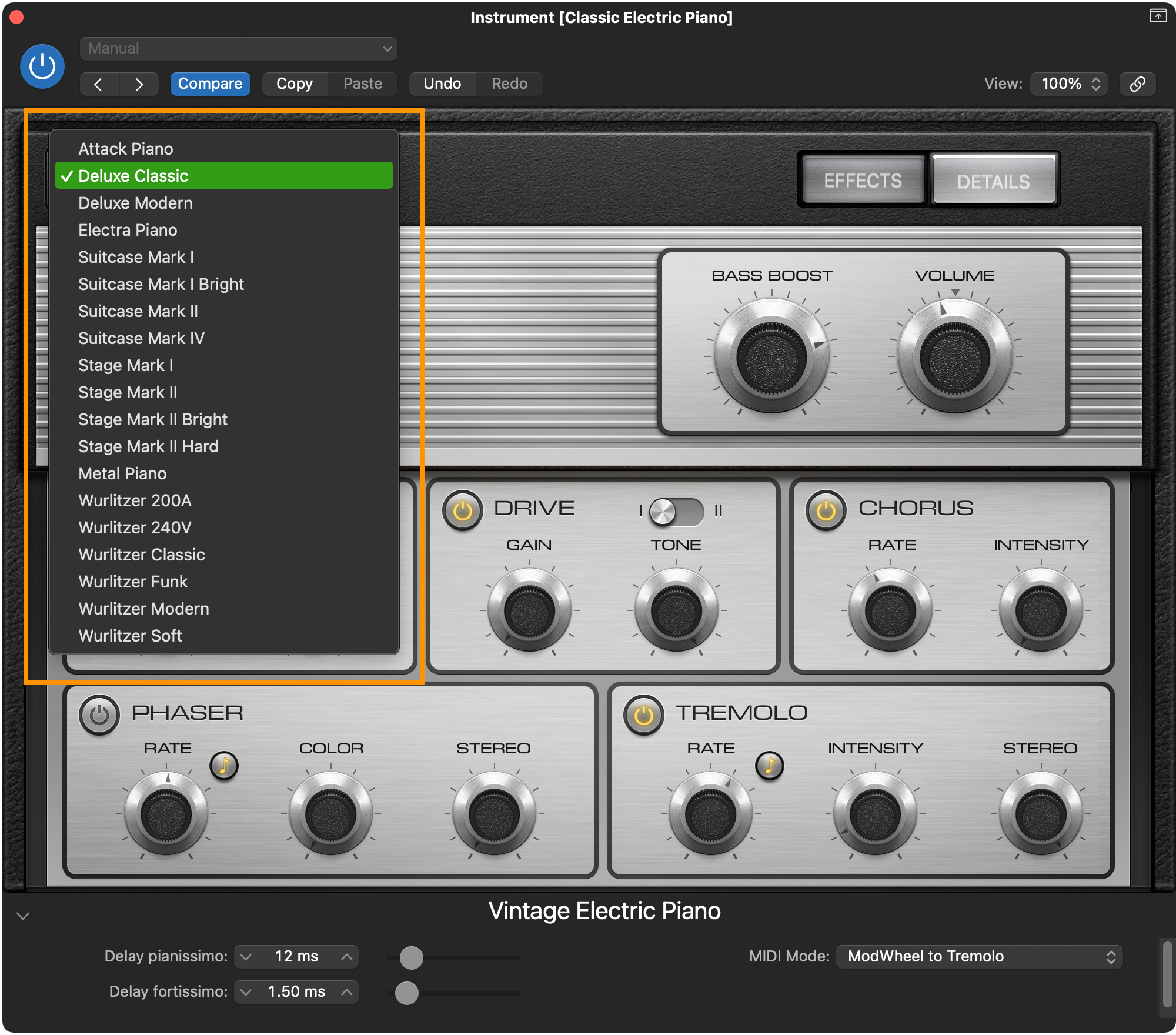This screenshot has width=1176, height=1035.
Task: Pick Wurlitzer Soft at the list bottom
Action: 224,636
